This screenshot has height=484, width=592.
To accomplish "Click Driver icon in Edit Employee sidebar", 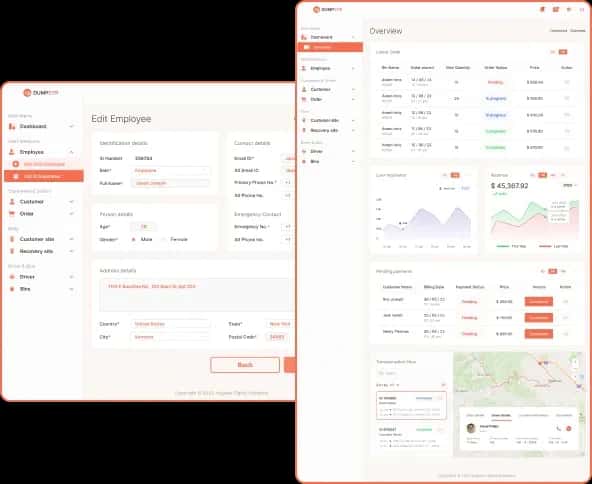I will 12,277.
